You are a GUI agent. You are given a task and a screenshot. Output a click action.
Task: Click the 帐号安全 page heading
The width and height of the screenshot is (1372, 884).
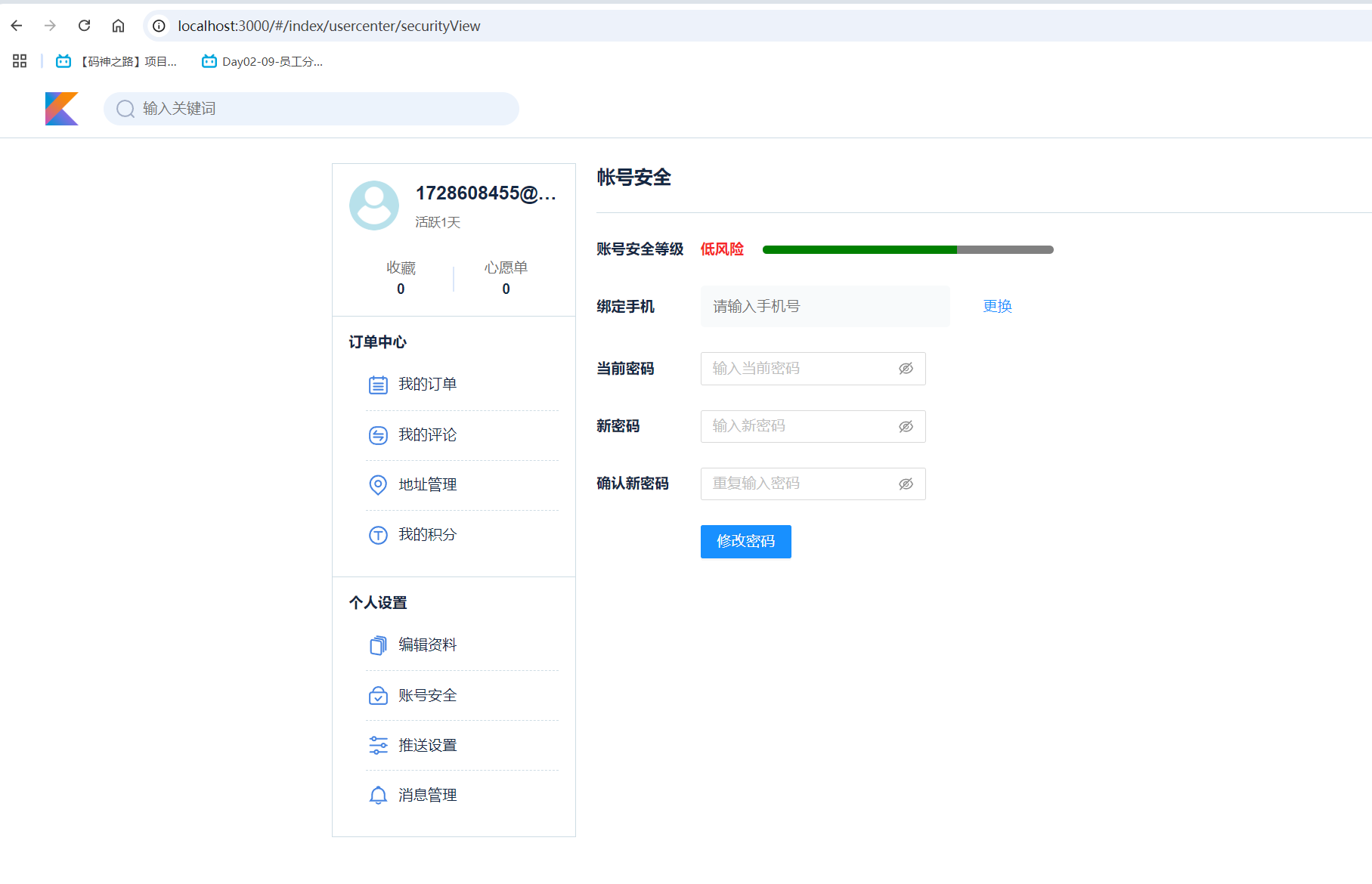633,178
